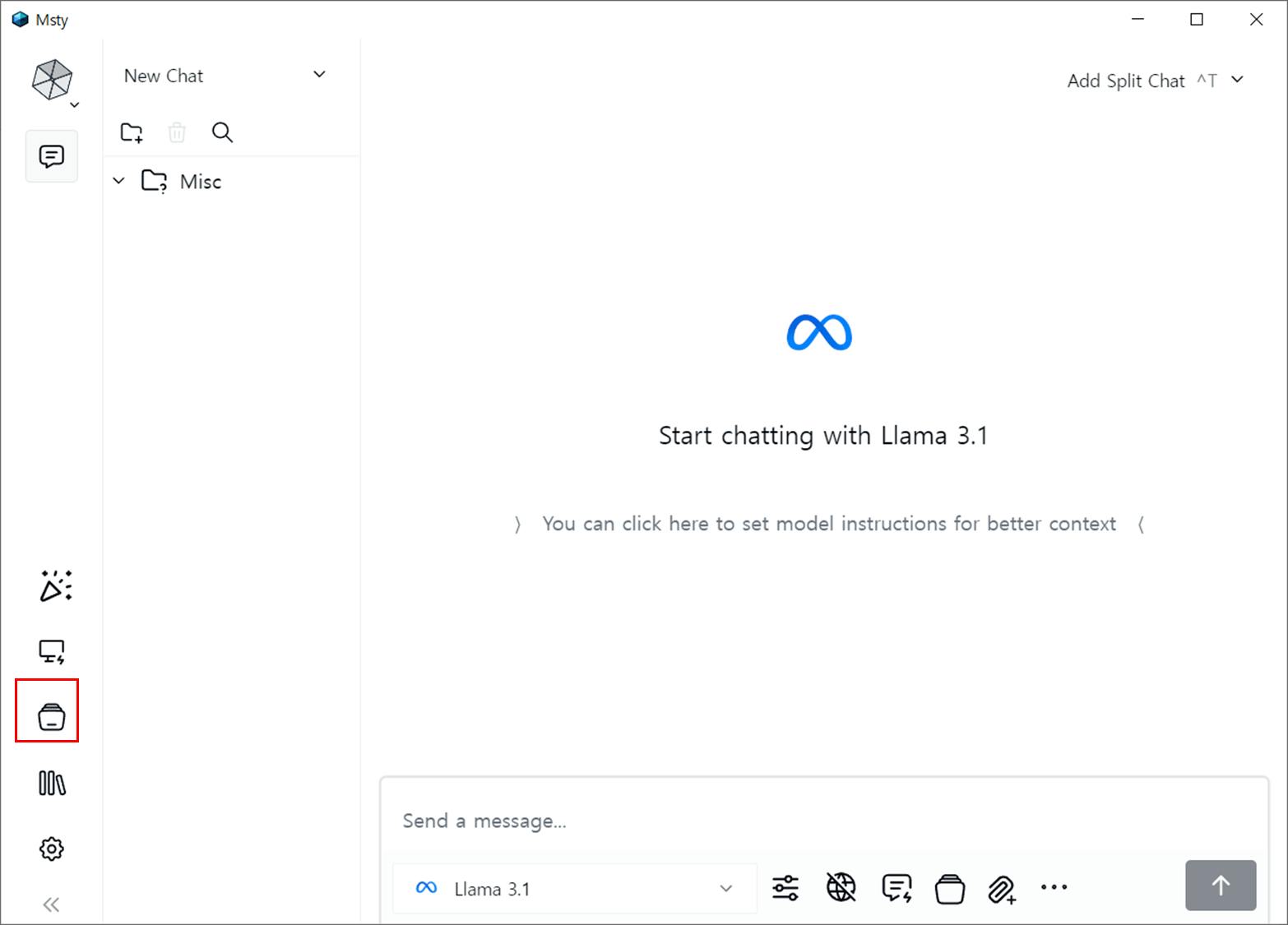The height and width of the screenshot is (925, 1288).
Task: Toggle real-time web search globe
Action: (841, 888)
